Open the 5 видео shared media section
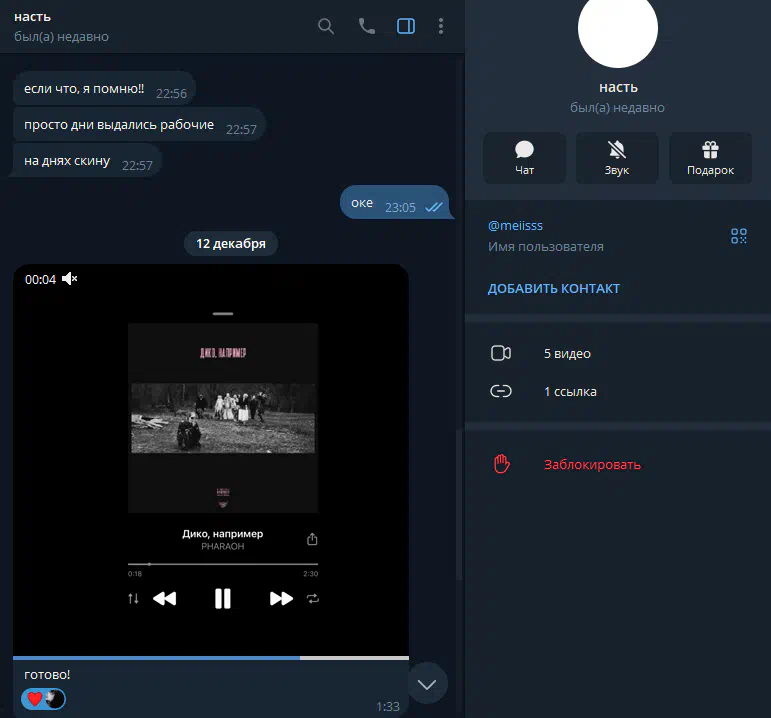The image size is (771, 718). [x=567, y=354]
